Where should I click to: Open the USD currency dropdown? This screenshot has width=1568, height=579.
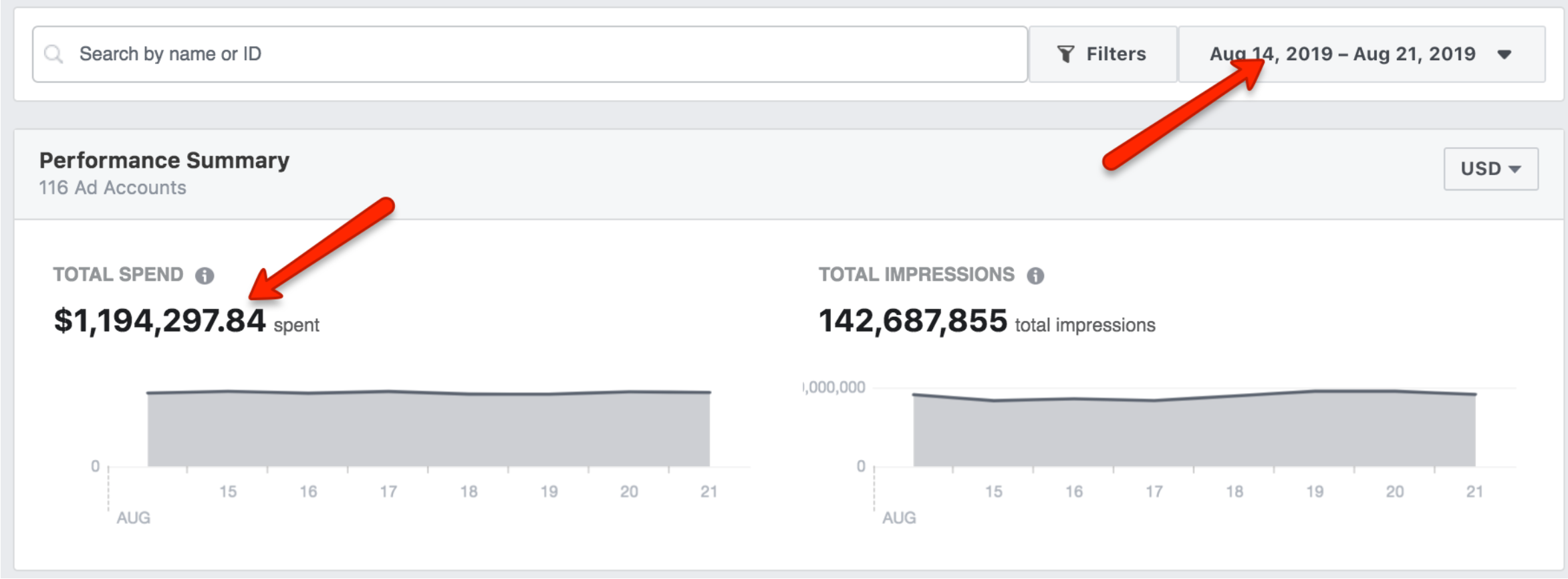[x=1490, y=168]
